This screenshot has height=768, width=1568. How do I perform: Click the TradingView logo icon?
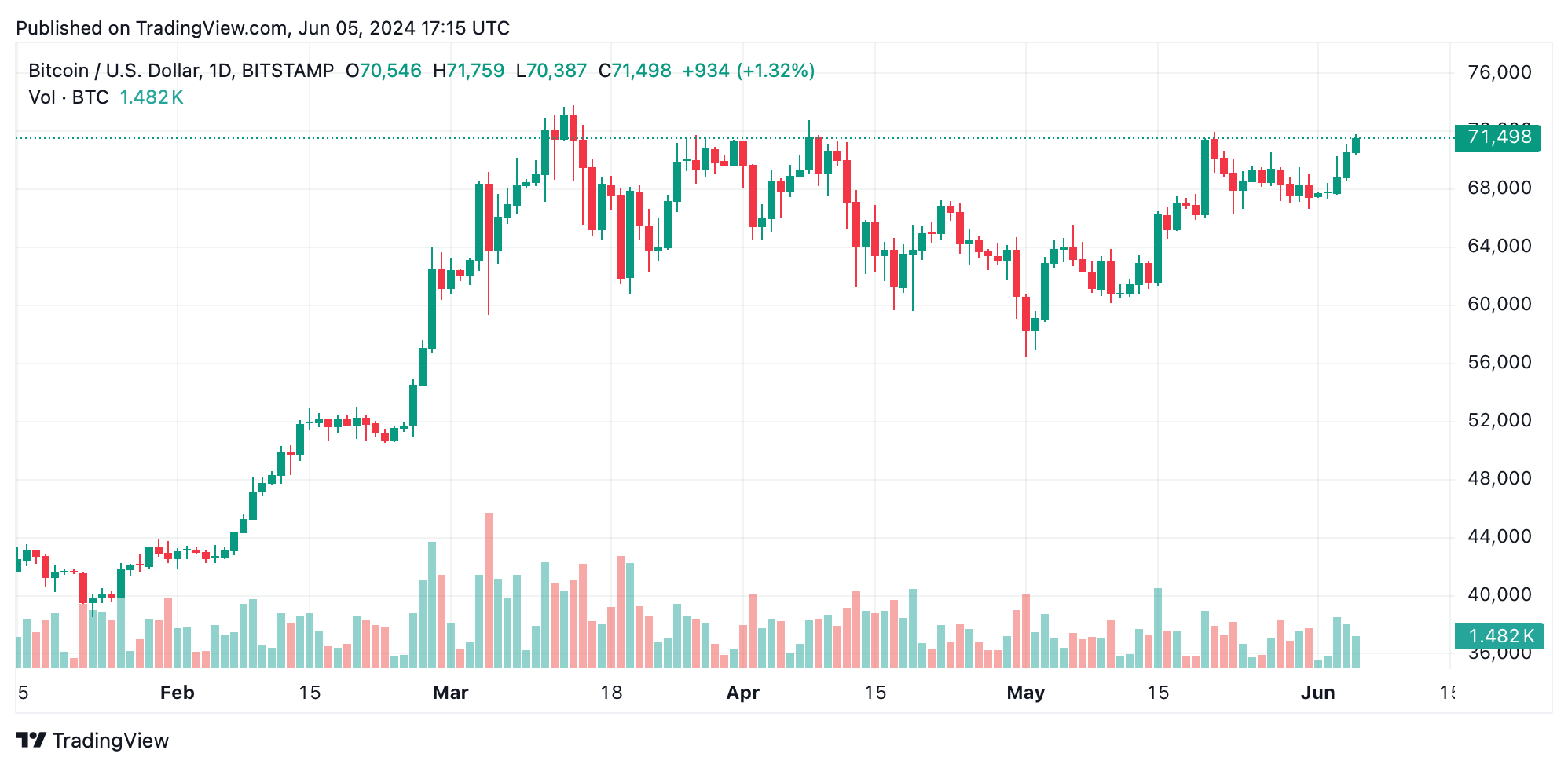(31, 741)
